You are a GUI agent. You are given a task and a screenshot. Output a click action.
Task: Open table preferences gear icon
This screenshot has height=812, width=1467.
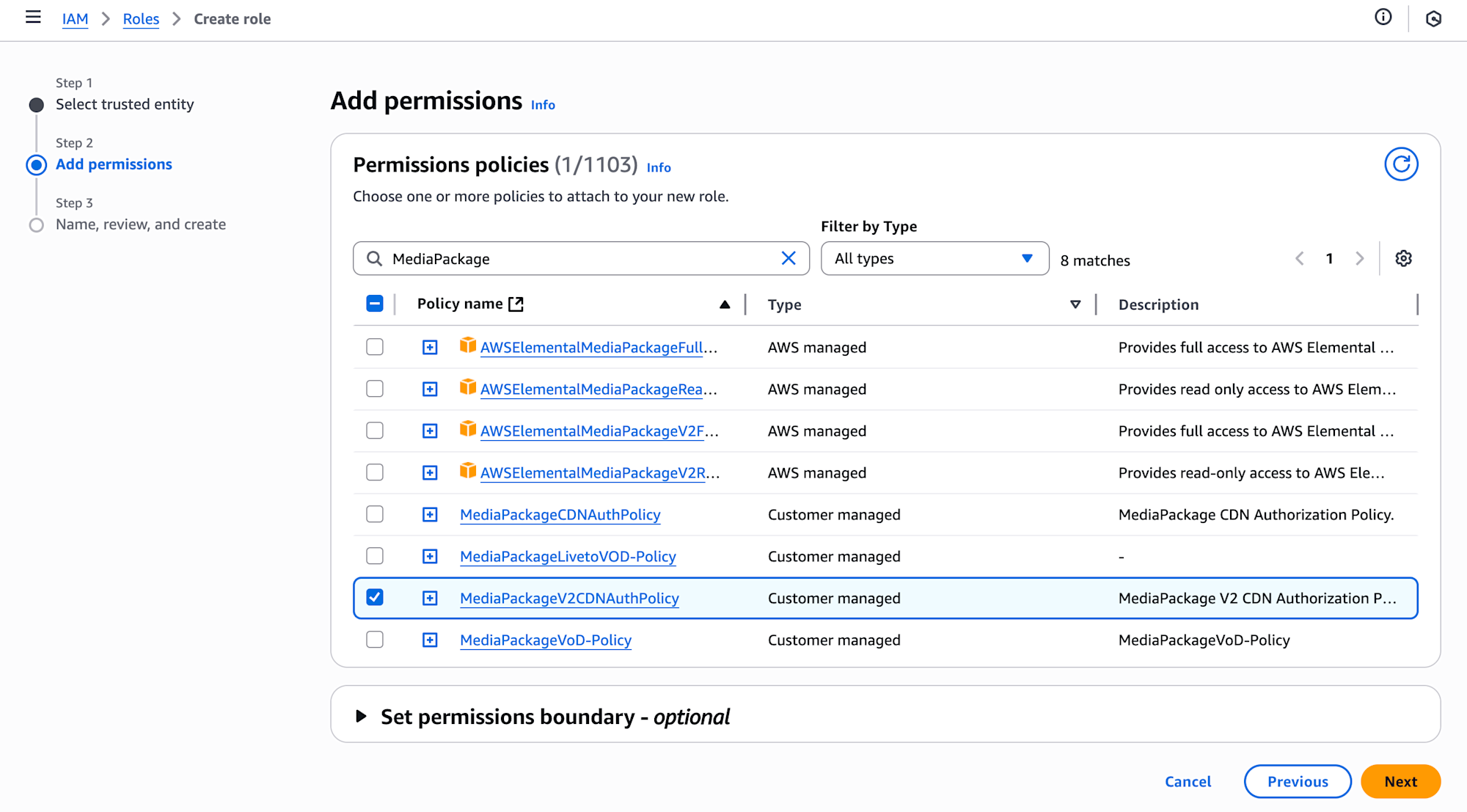[1403, 259]
